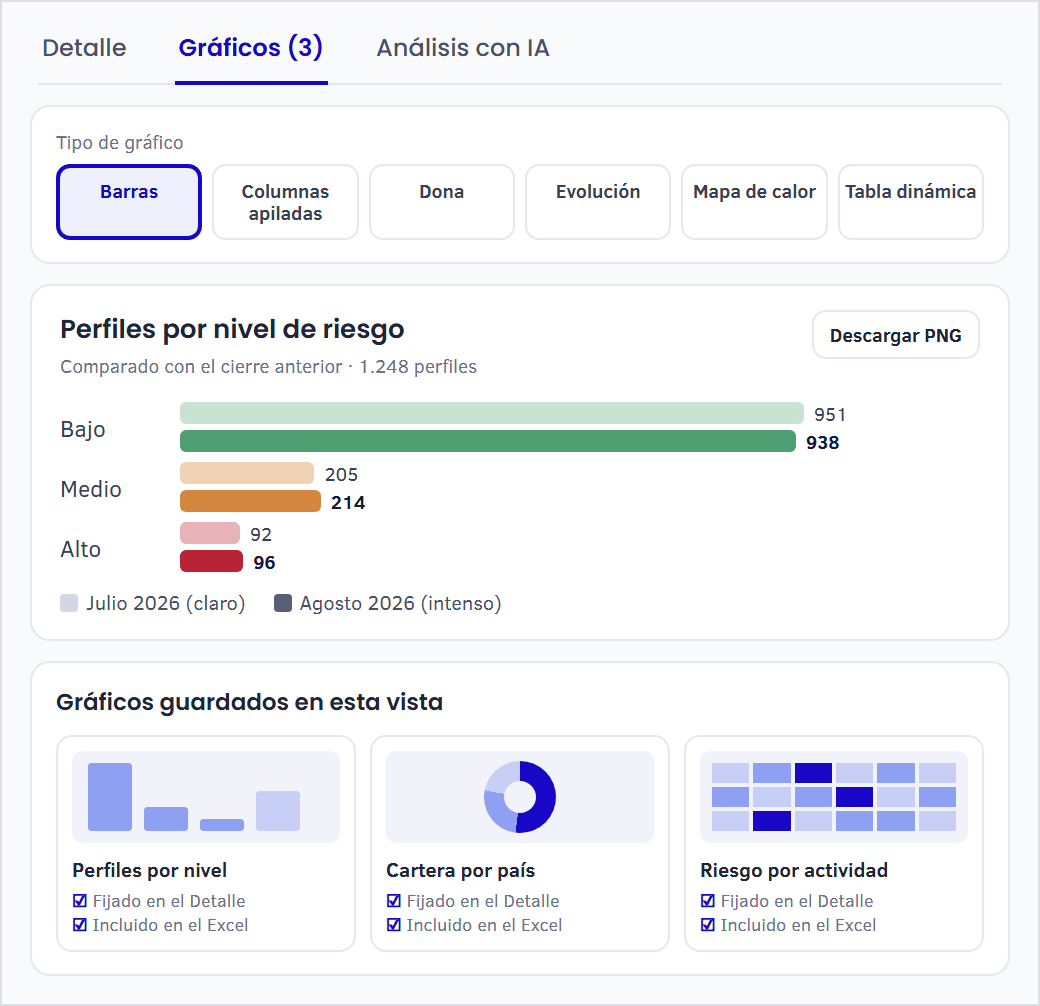Click the Perfiles por nivel card title
1040x1006 pixels.
click(149, 869)
